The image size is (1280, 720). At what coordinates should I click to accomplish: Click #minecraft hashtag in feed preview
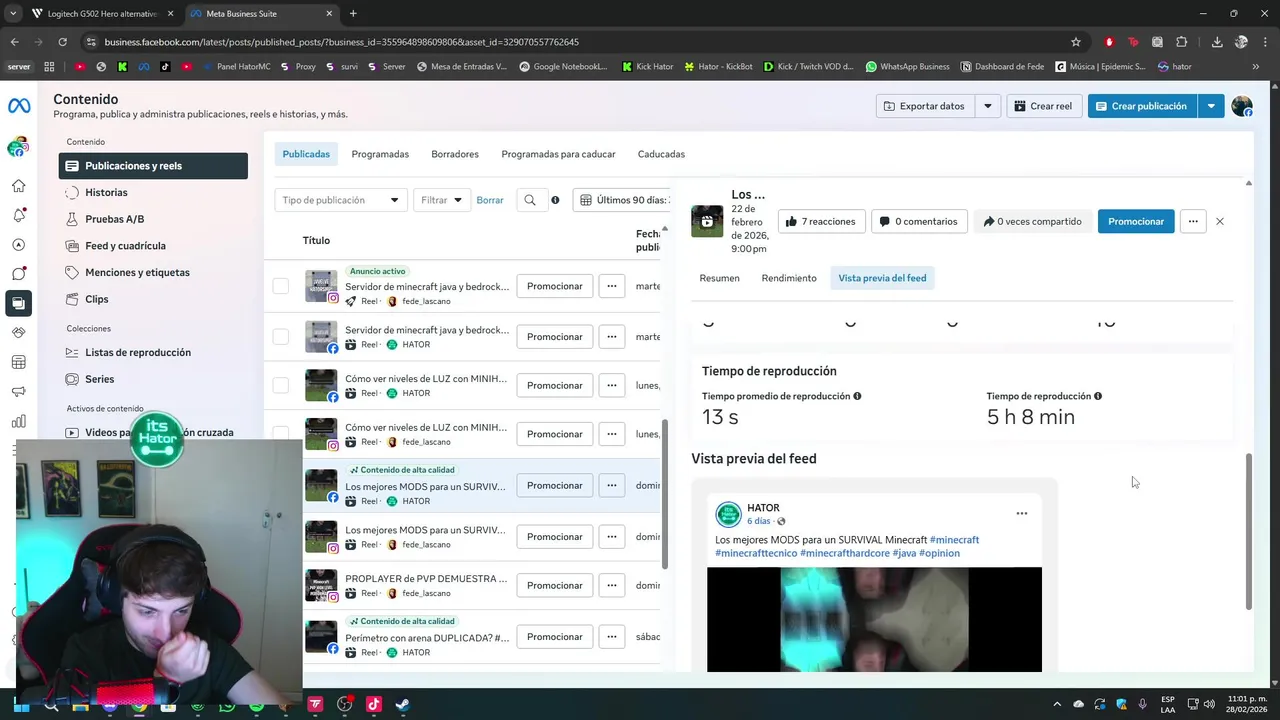point(954,540)
